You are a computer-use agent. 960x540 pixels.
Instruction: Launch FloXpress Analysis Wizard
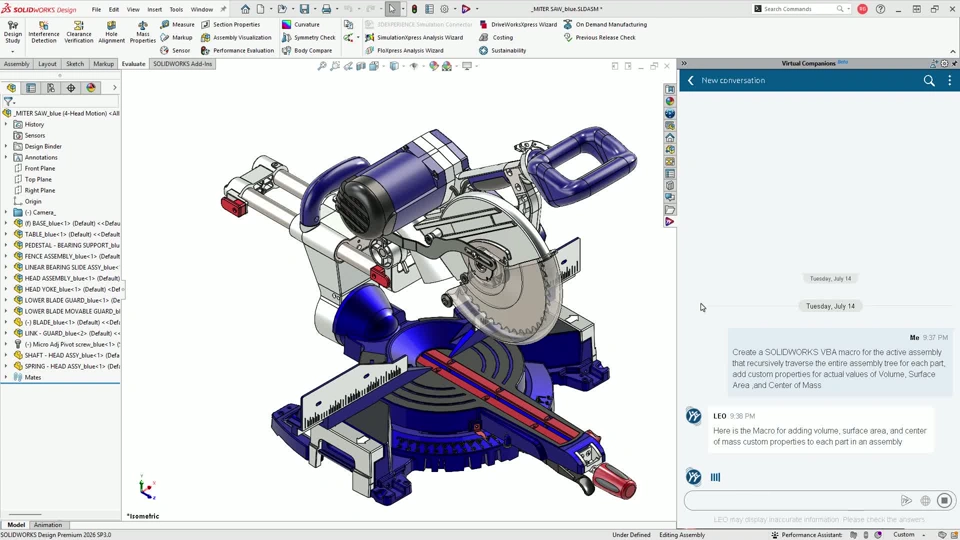404,50
